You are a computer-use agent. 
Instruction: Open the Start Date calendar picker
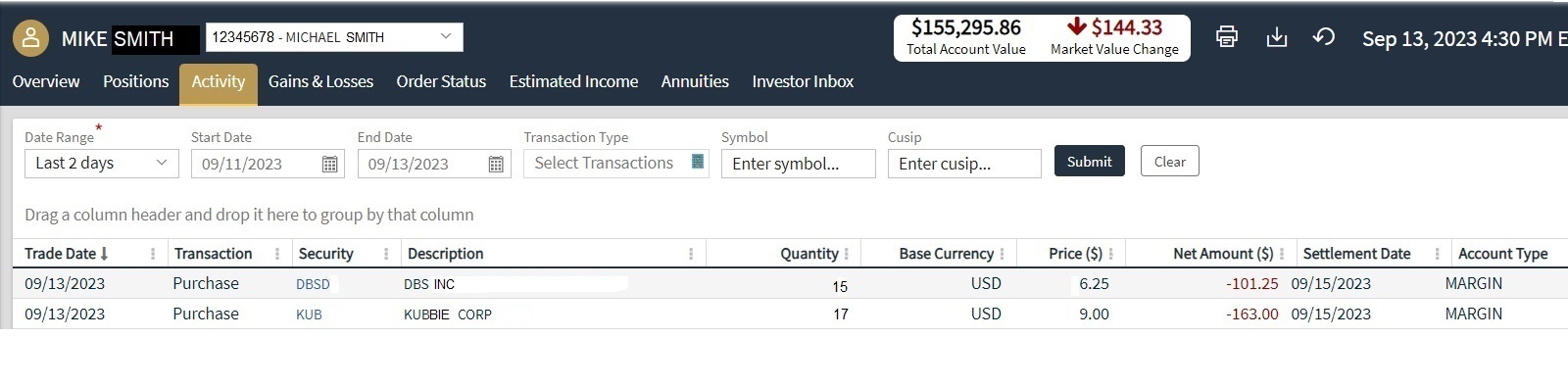click(x=330, y=165)
